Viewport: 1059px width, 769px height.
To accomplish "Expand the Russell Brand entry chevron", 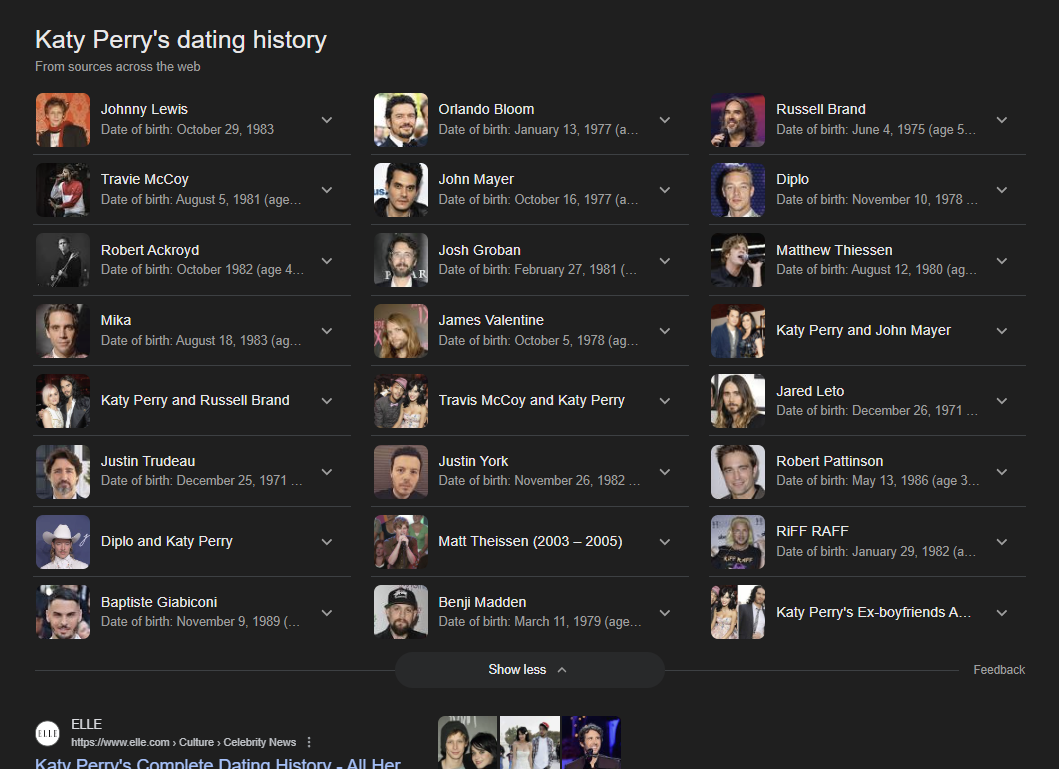I will coord(1002,120).
